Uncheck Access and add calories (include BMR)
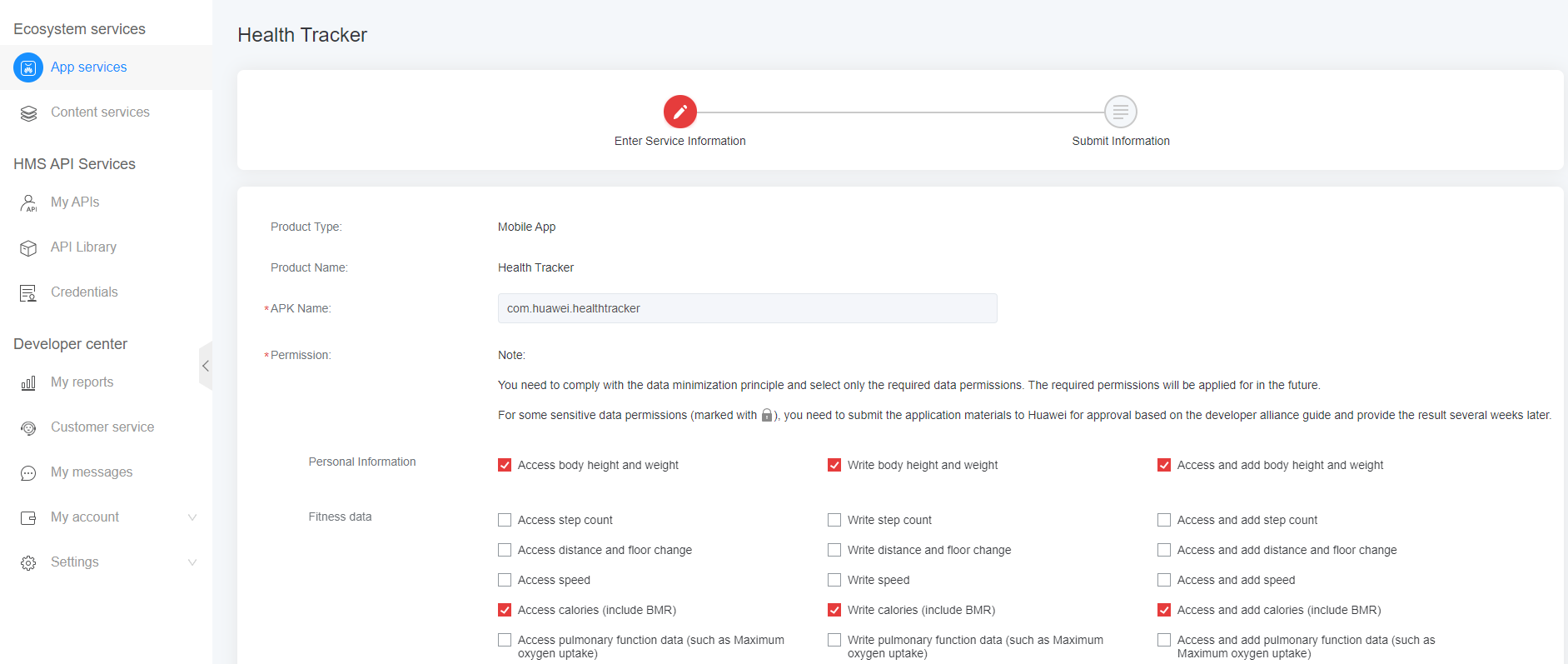 [x=1164, y=610]
